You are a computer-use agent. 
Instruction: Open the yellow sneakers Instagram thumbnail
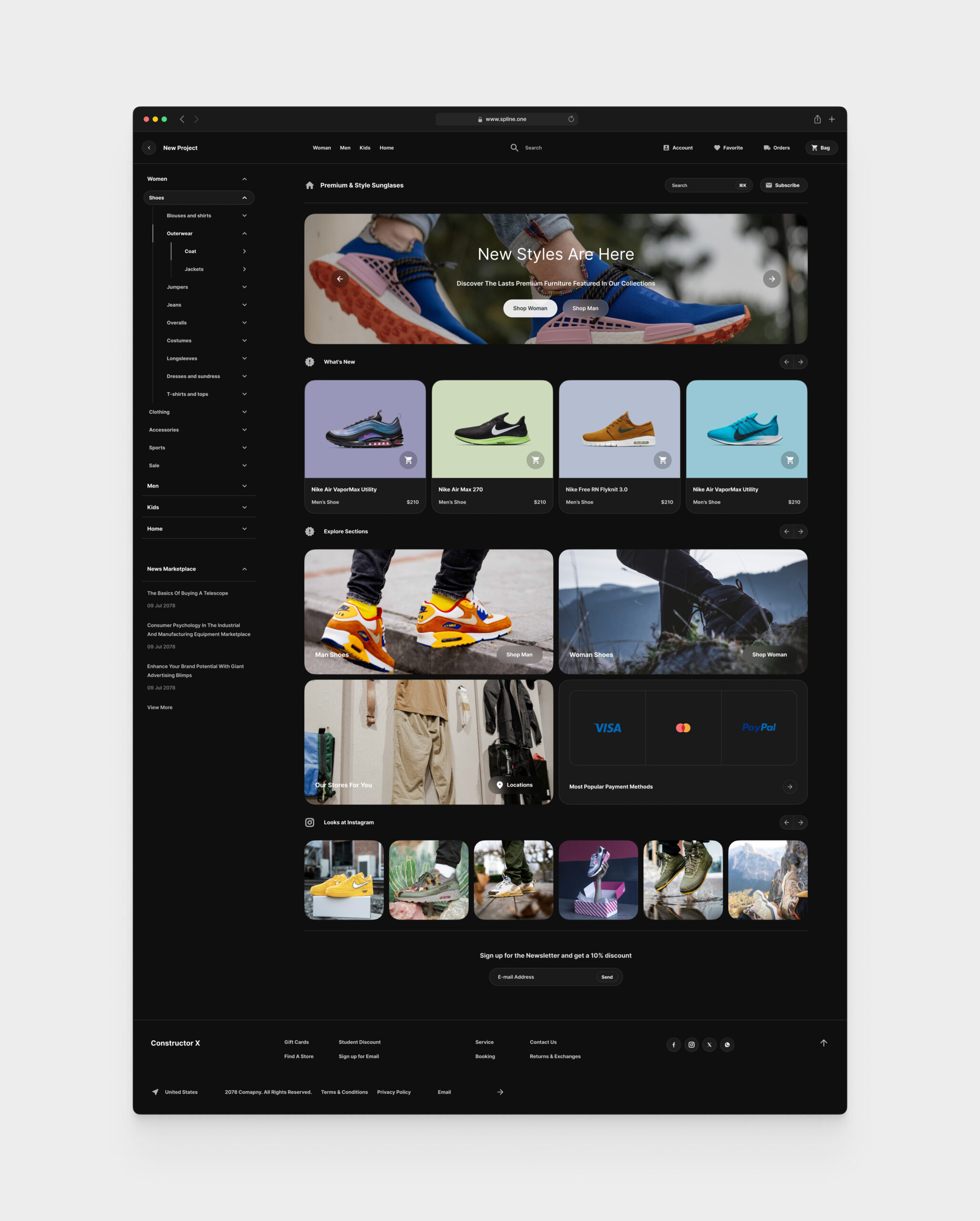pos(344,880)
